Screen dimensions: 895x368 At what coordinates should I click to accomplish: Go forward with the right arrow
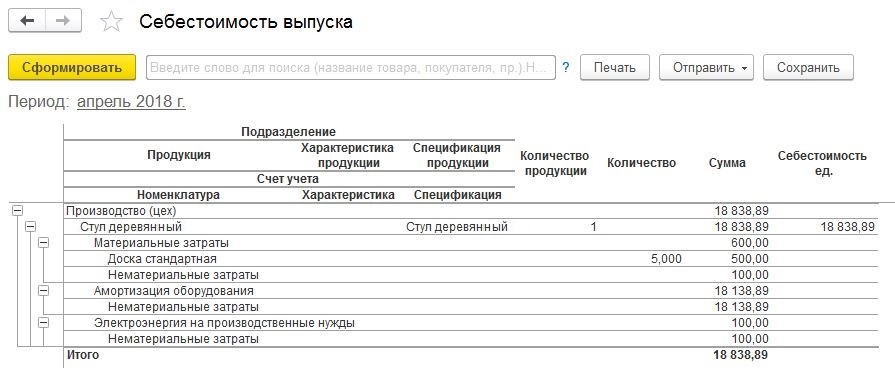pyautogui.click(x=63, y=21)
